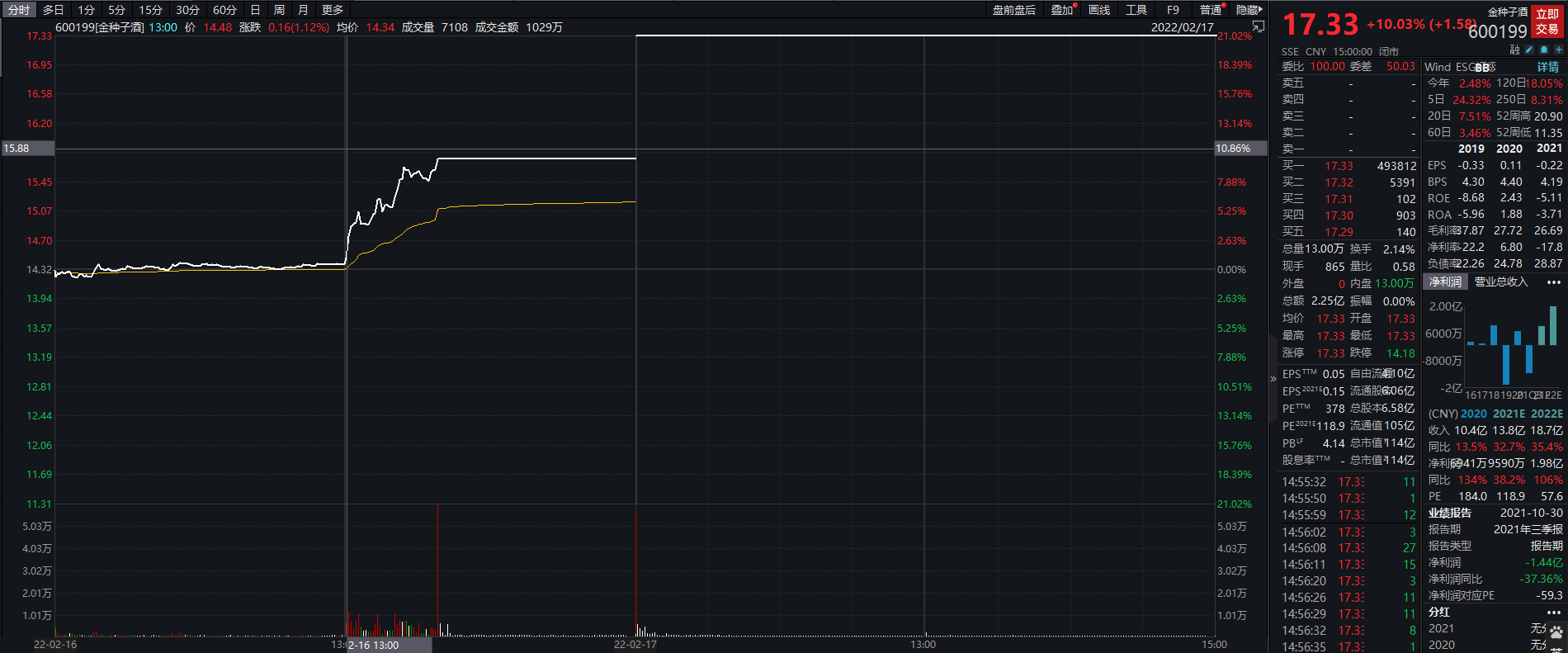The width and height of the screenshot is (1568, 653).
Task: Click the 14:55:32 trade tick row
Action: tap(1348, 482)
